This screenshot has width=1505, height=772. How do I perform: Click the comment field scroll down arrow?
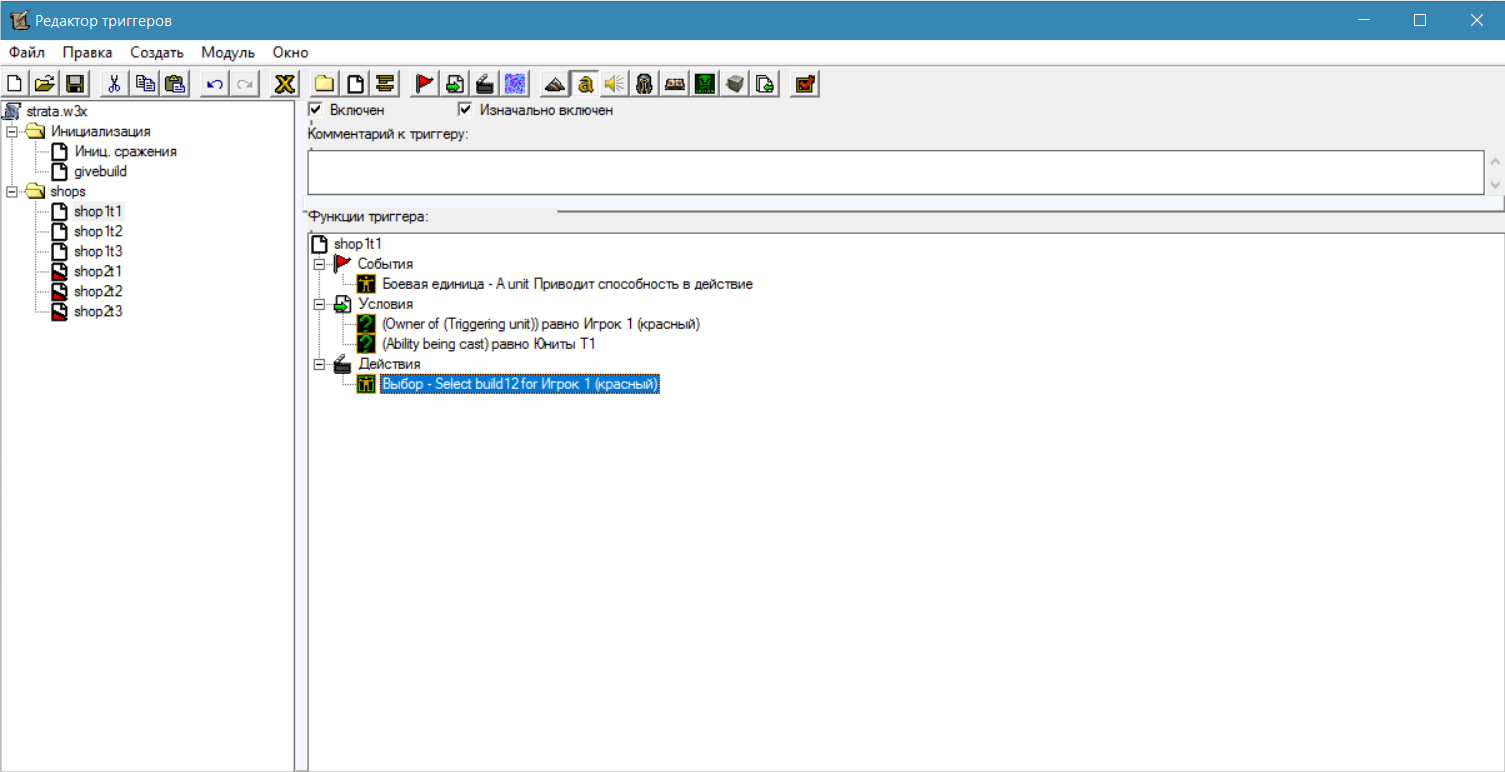pyautogui.click(x=1494, y=184)
